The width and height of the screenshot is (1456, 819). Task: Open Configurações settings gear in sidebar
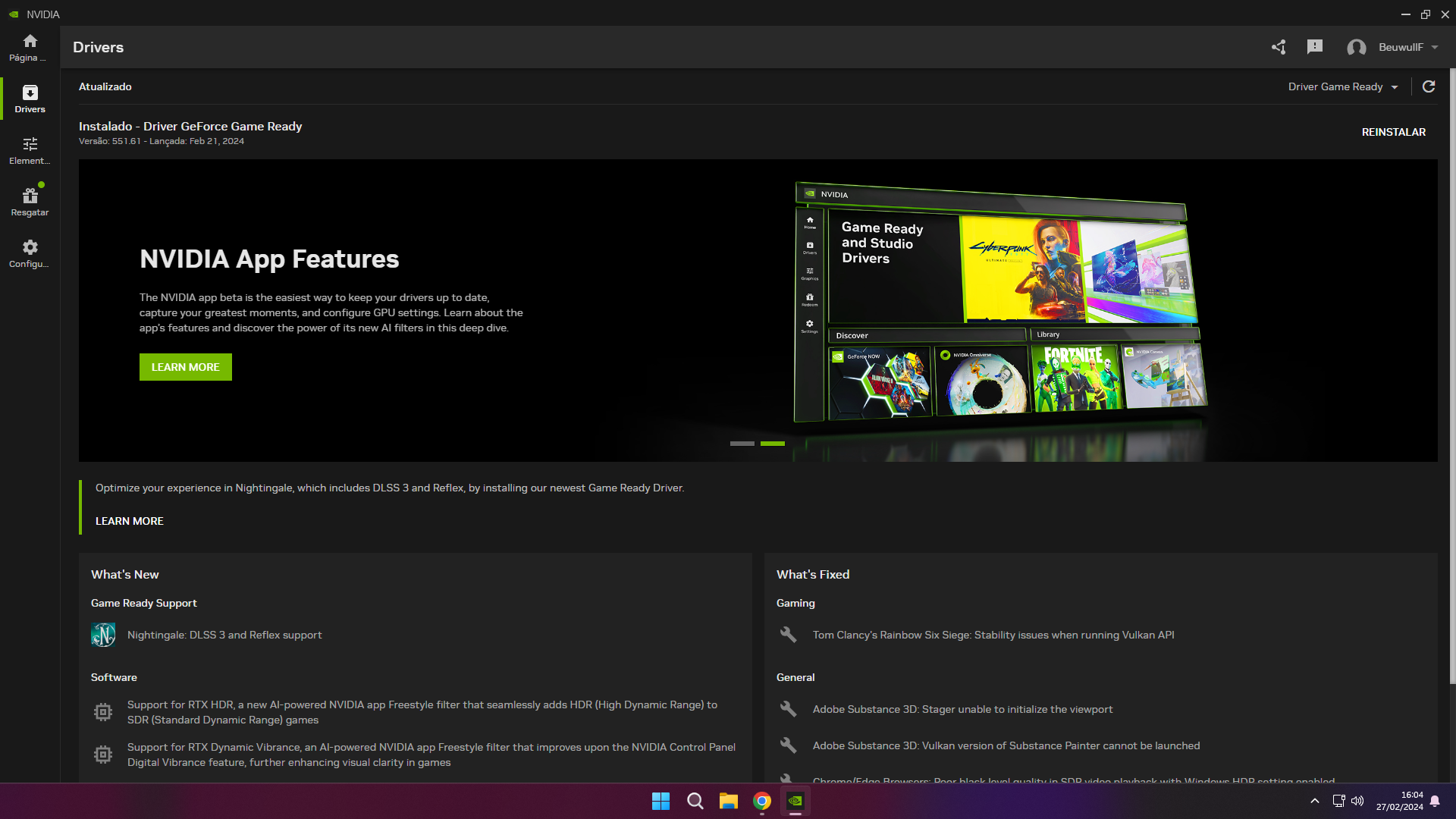[30, 253]
